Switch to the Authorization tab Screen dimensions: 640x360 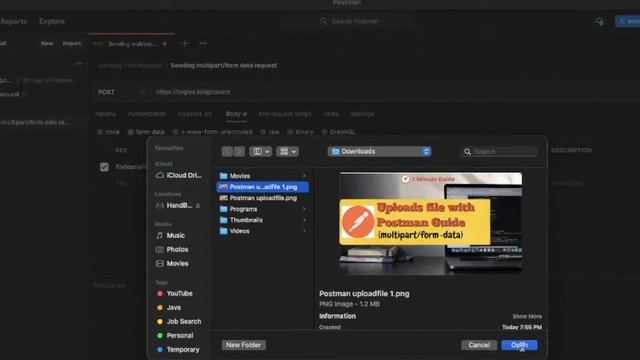pyautogui.click(x=147, y=114)
